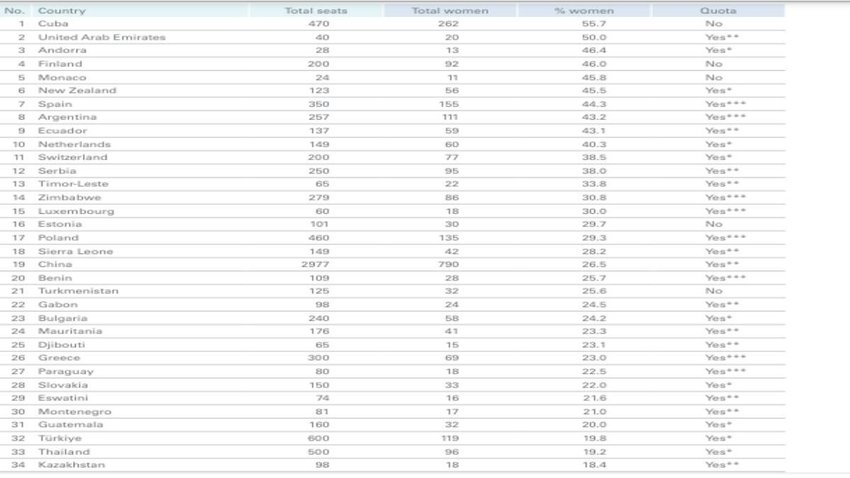Image resolution: width=850 pixels, height=478 pixels.
Task: Click total seats value 2977 for China
Action: (x=315, y=263)
